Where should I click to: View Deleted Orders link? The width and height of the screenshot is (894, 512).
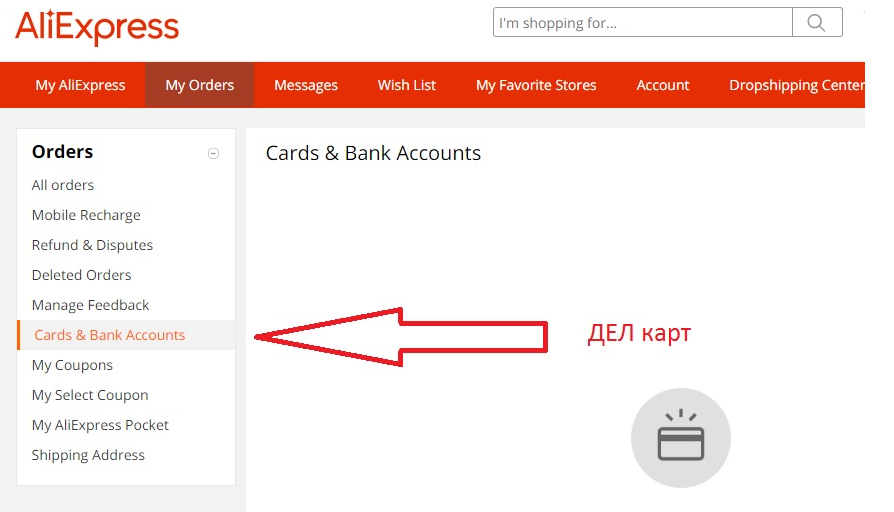click(82, 275)
